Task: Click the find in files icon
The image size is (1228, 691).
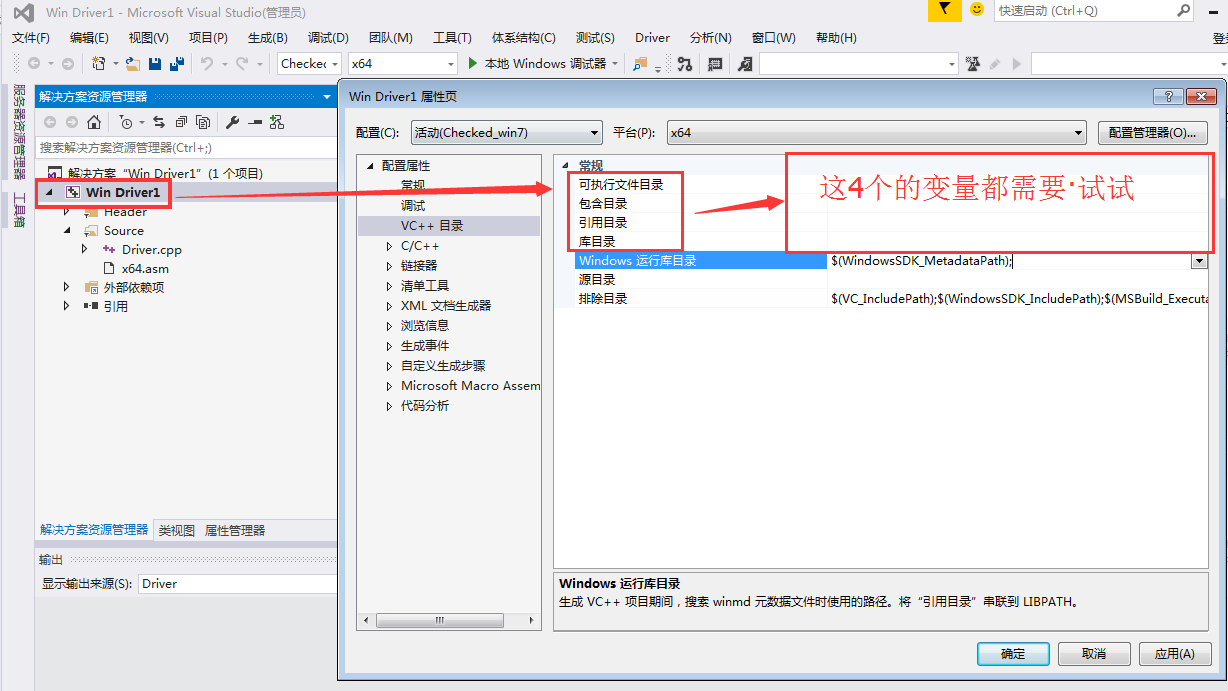Action: tap(640, 63)
